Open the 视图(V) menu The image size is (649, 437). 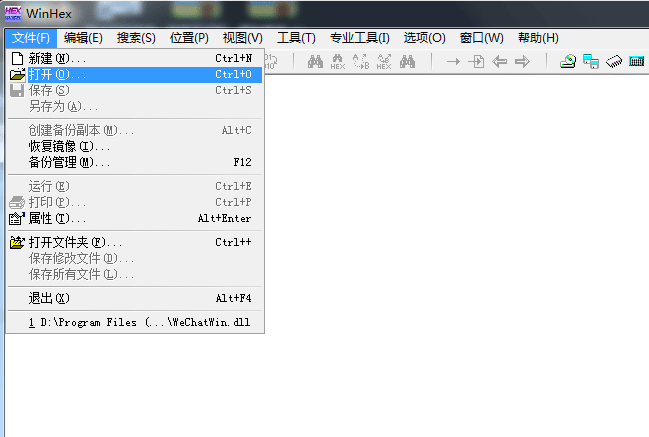pyautogui.click(x=243, y=38)
